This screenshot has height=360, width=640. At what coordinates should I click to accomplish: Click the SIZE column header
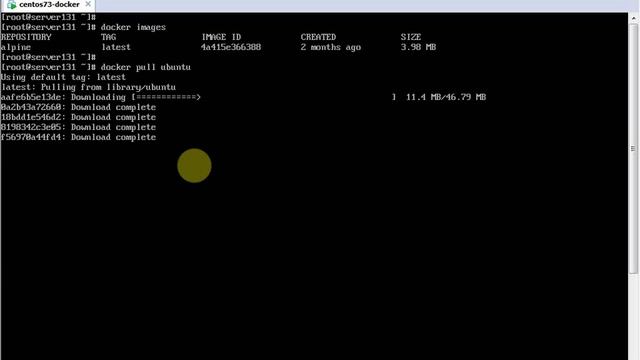pyautogui.click(x=411, y=37)
